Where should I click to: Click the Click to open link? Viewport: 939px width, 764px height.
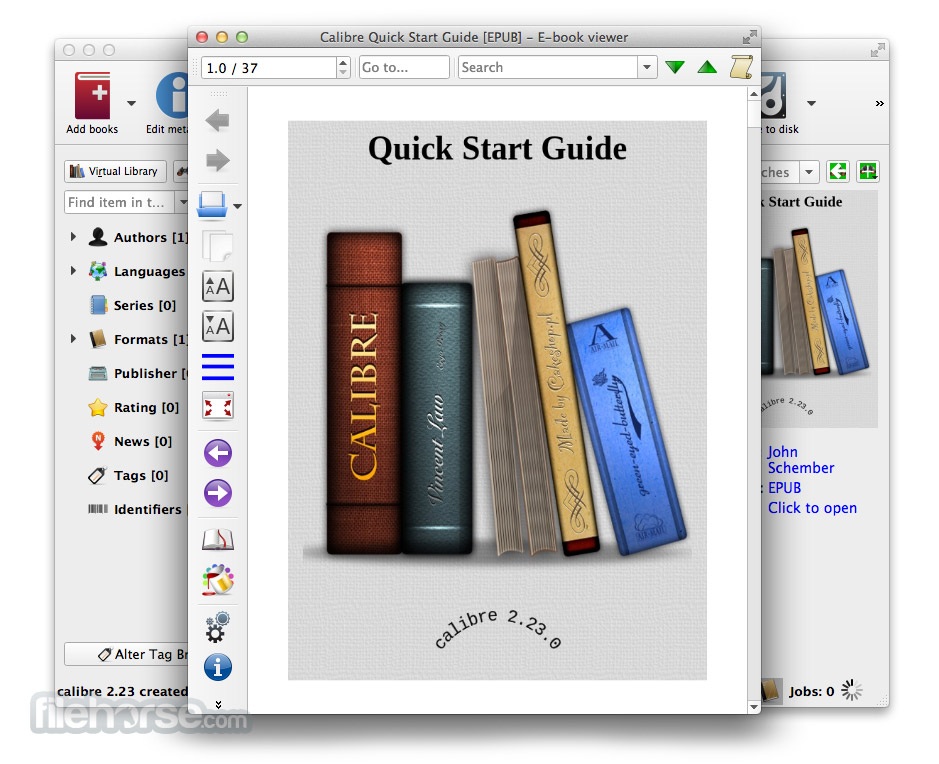[812, 508]
